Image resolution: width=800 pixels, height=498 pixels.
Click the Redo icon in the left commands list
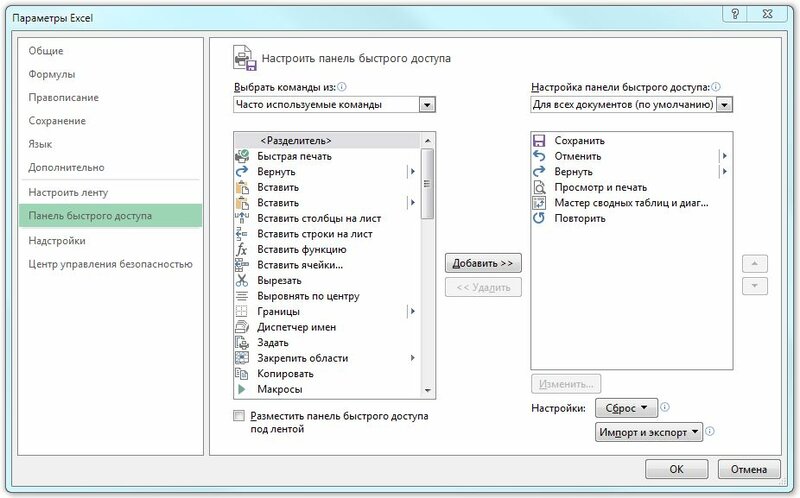pyautogui.click(x=242, y=171)
